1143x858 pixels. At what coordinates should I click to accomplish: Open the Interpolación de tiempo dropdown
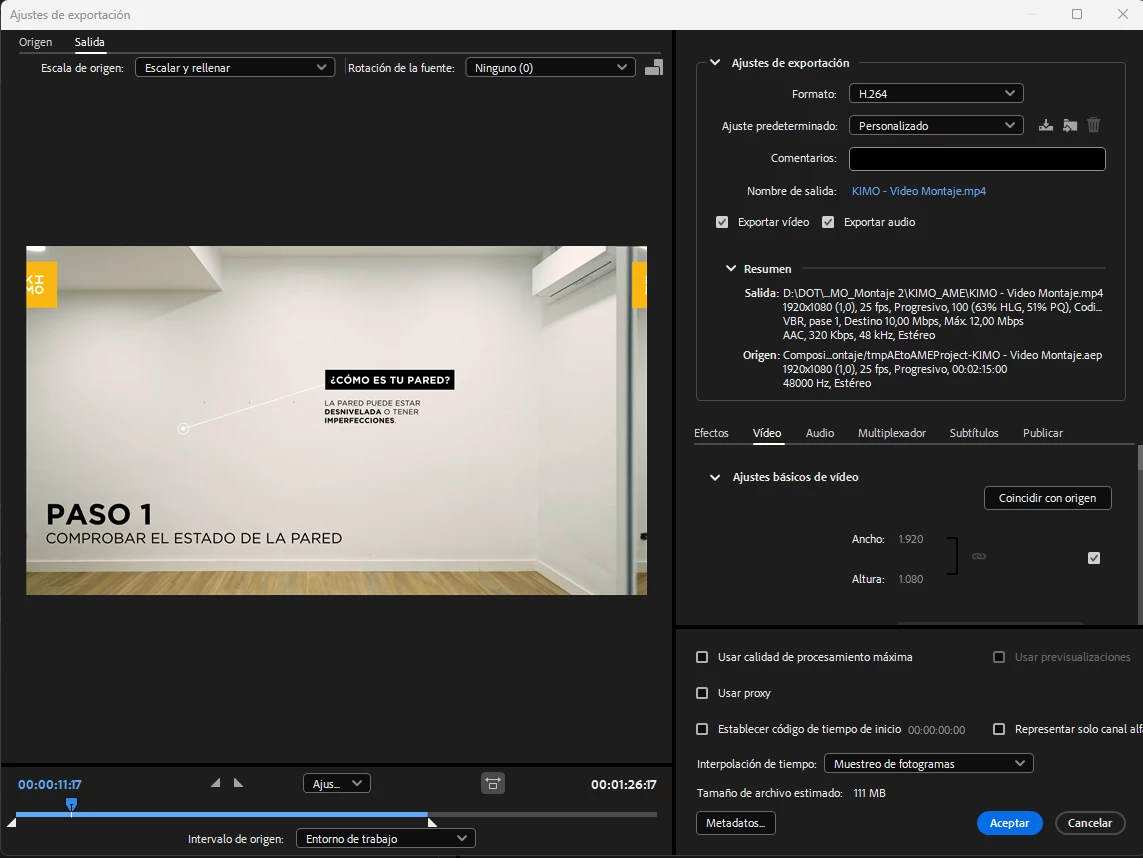pyautogui.click(x=929, y=763)
